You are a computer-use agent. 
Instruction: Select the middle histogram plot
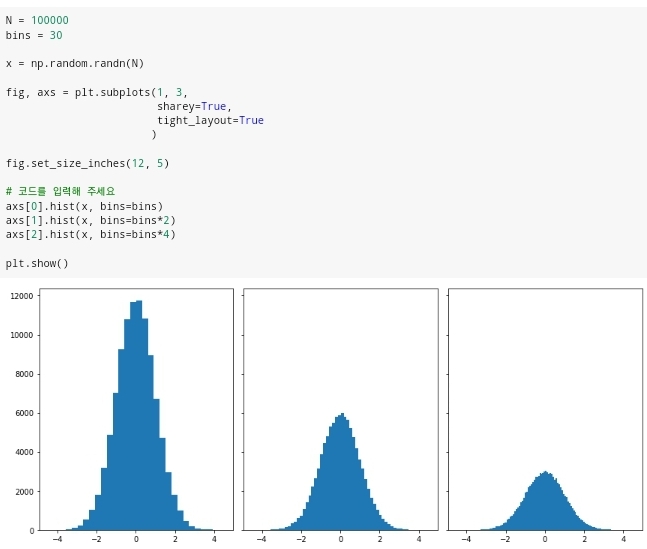341,409
